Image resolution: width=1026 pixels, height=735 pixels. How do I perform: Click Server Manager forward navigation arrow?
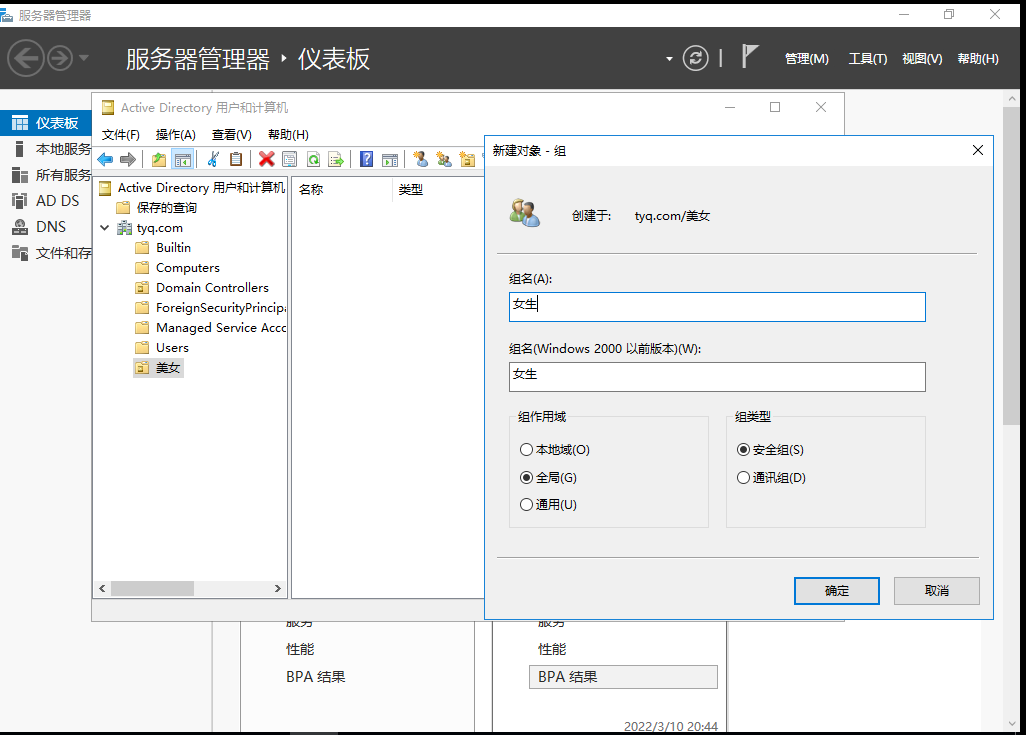click(x=60, y=58)
